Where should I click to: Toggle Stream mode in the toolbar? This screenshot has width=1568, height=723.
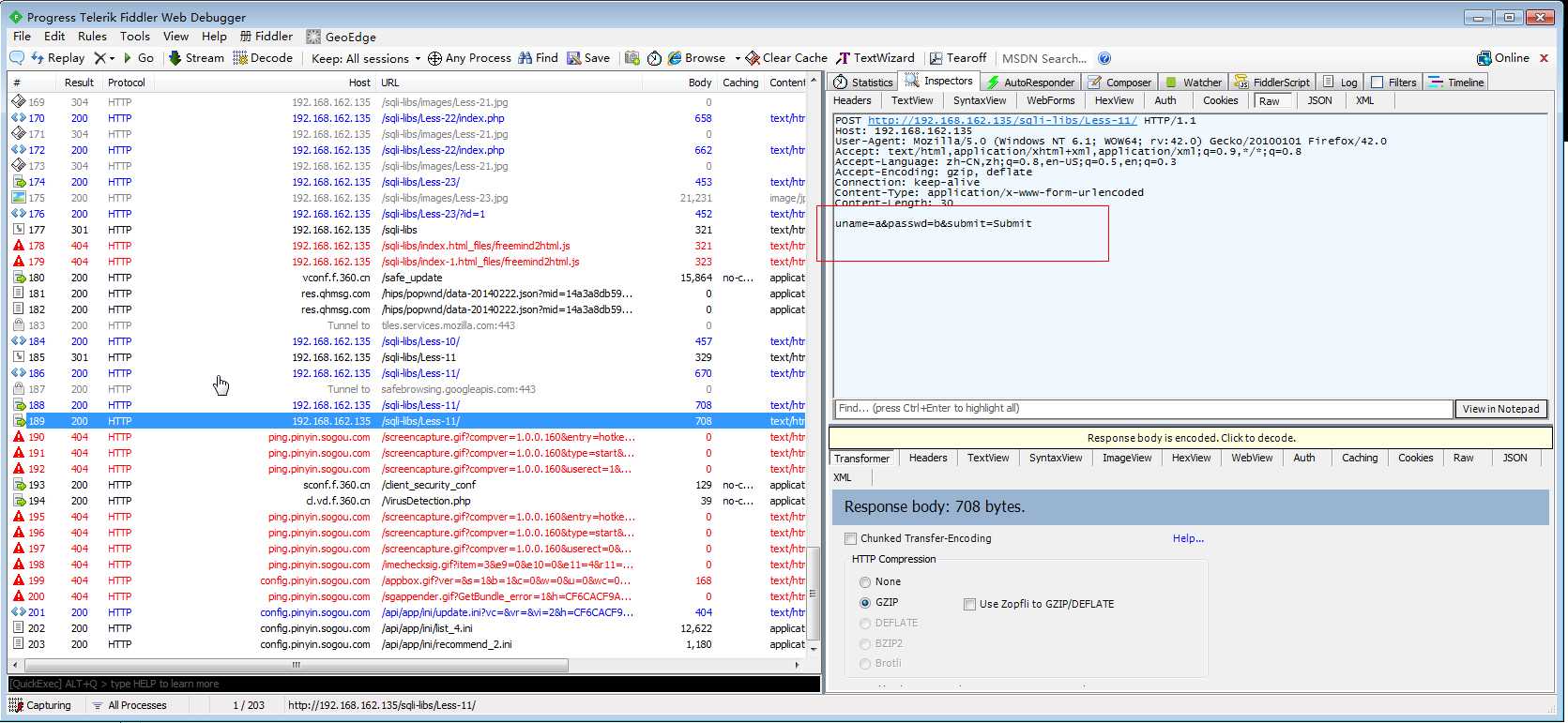tap(196, 58)
